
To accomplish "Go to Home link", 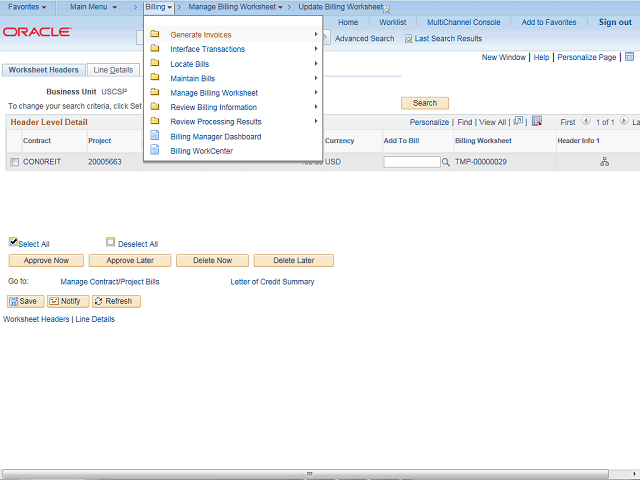I will 348,22.
